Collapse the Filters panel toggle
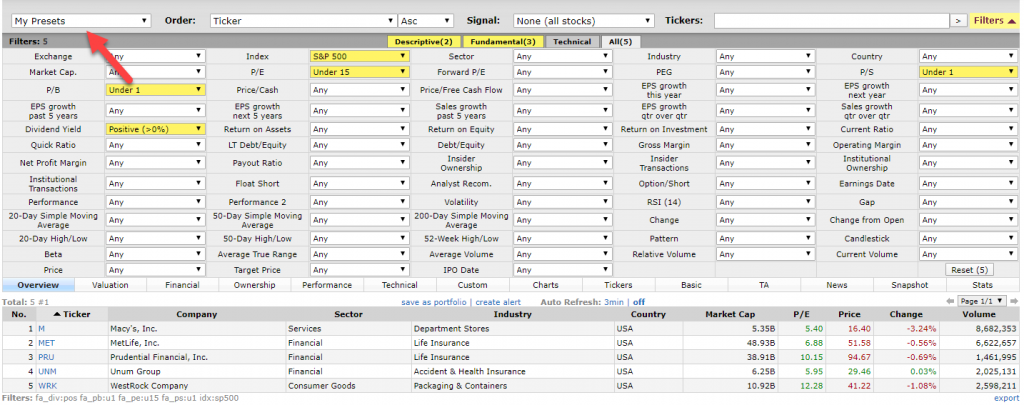The image size is (1024, 405). click(x=995, y=21)
